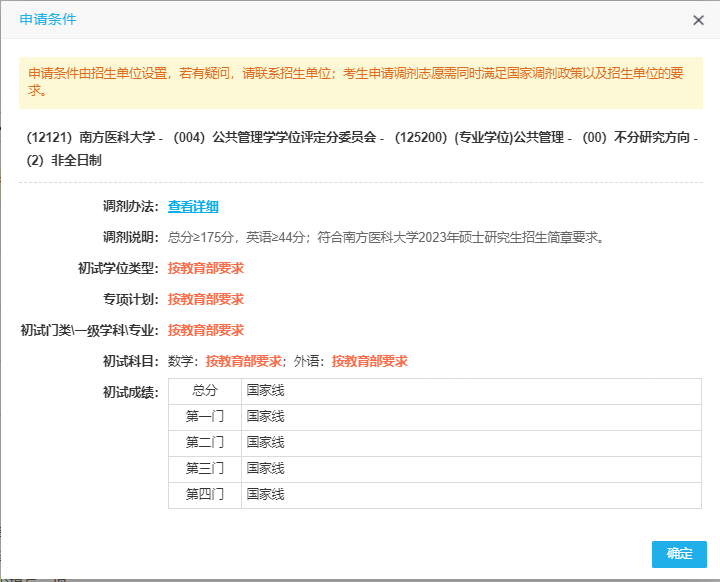The image size is (720, 582).
Task: Click the 调剂办法 label
Action: 130,207
